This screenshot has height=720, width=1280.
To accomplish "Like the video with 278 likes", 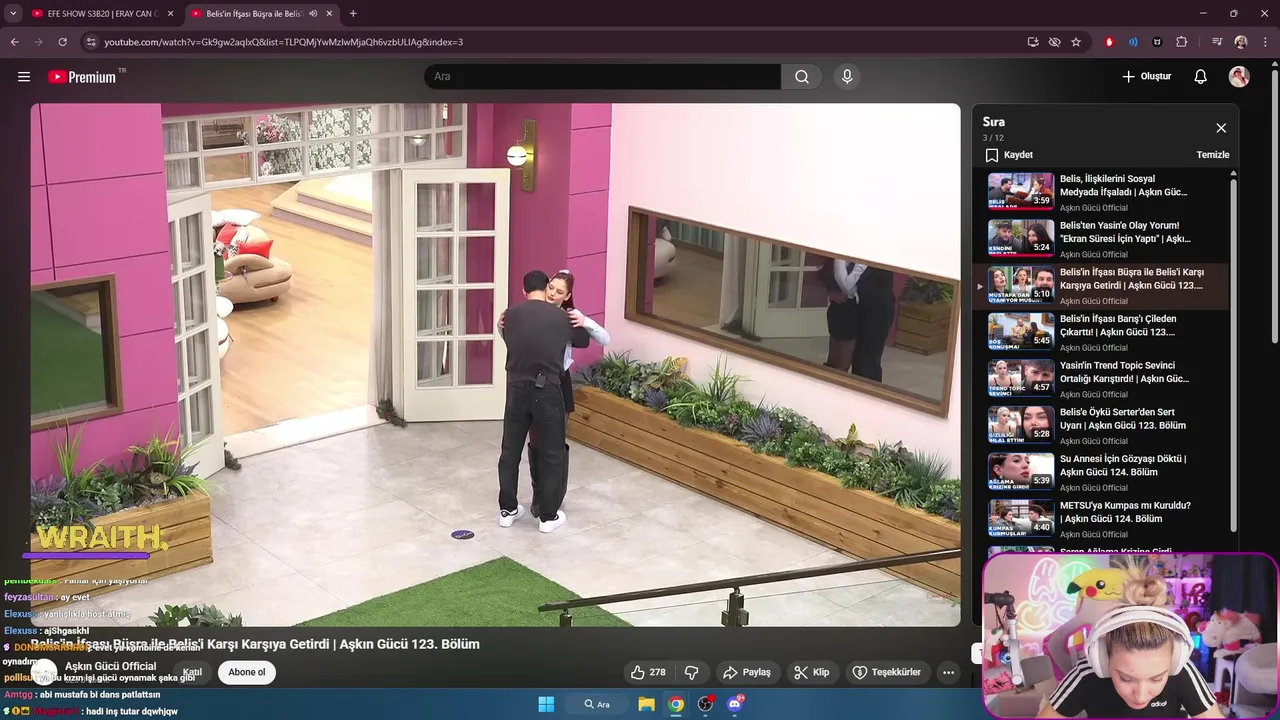I will coord(648,672).
